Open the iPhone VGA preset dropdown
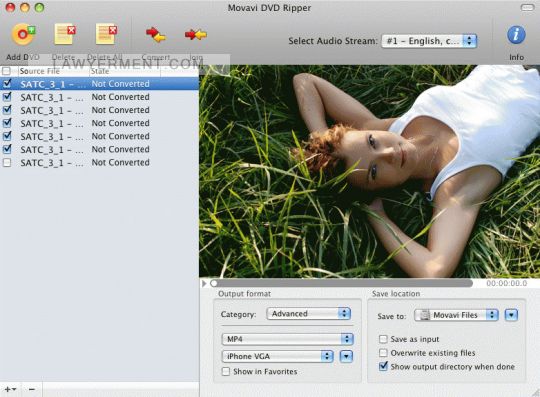This screenshot has width=540, height=397. 278,356
